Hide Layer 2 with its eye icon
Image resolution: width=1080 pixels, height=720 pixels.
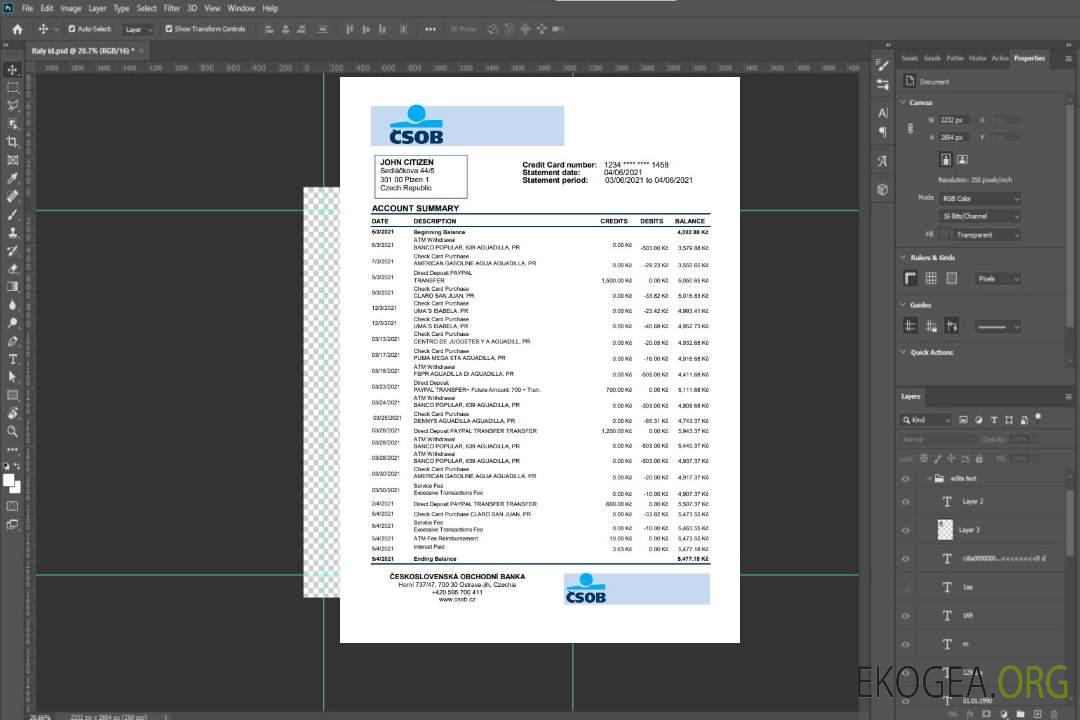(x=906, y=502)
